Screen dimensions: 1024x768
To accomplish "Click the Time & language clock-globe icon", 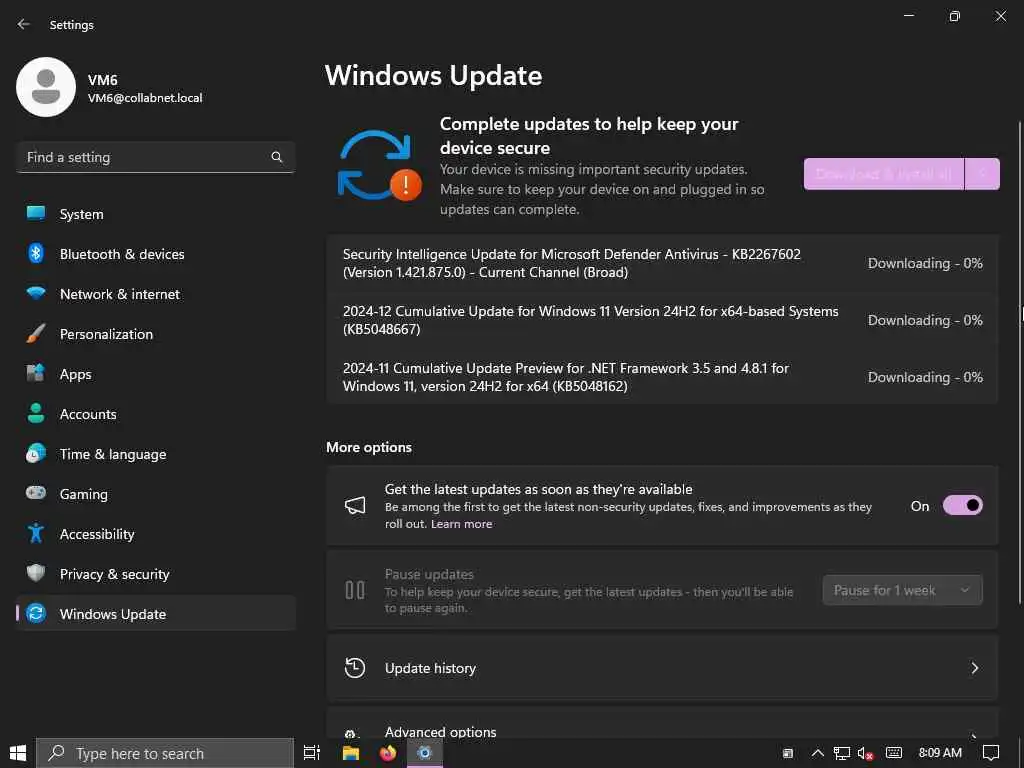I will click(x=36, y=453).
